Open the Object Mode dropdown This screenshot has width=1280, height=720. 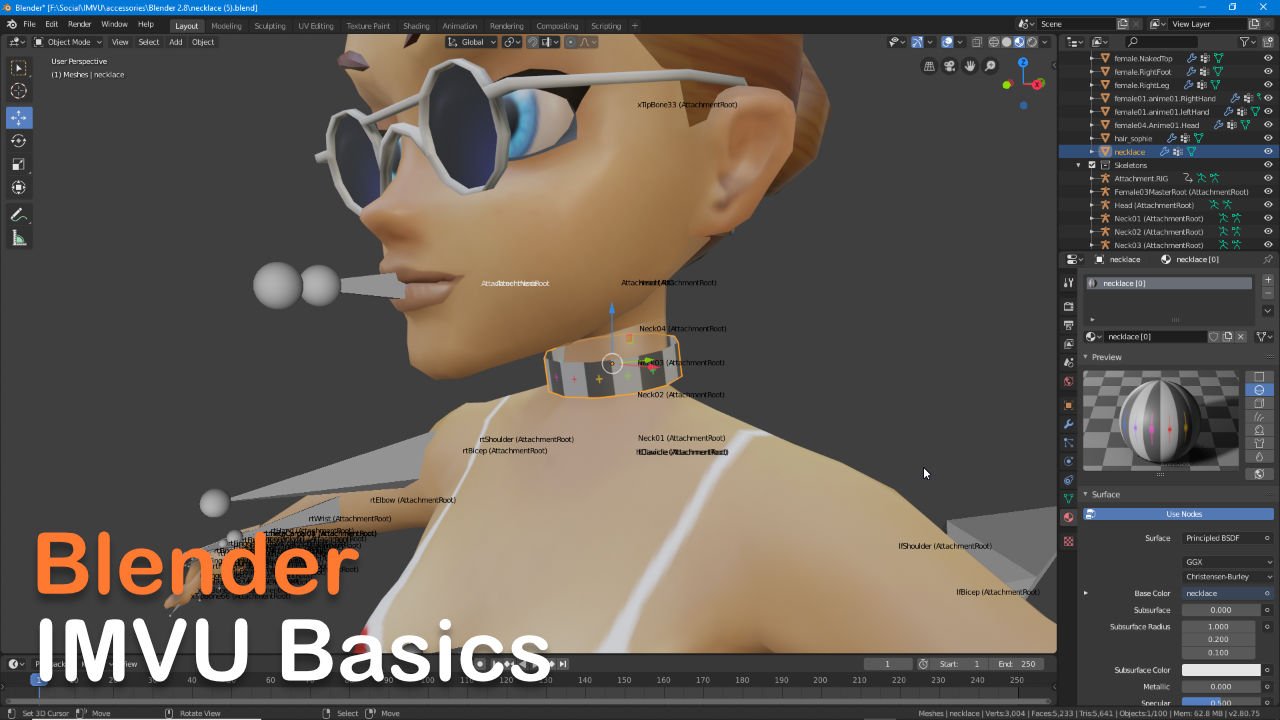68,42
